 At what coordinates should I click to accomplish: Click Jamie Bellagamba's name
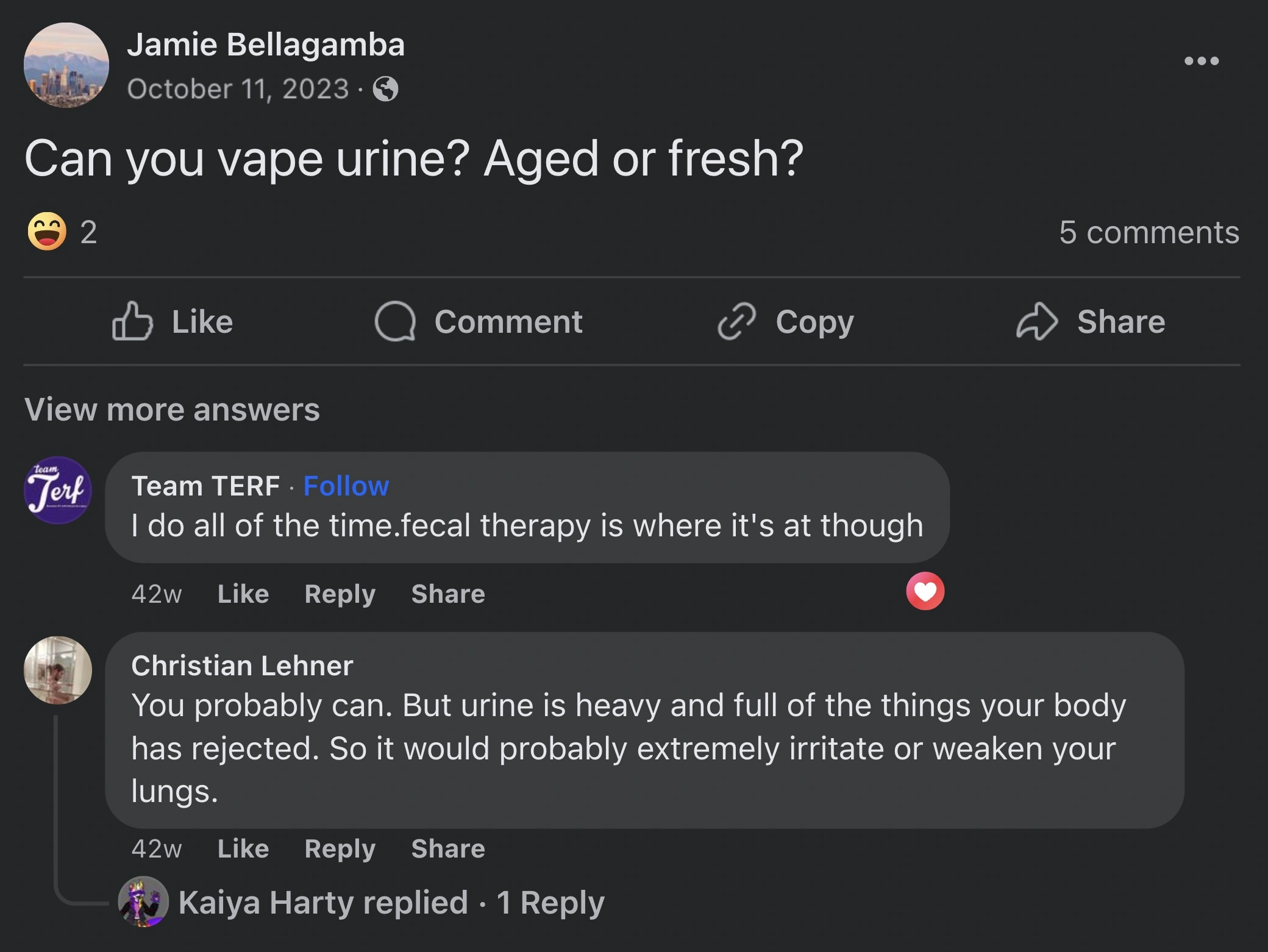pyautogui.click(x=266, y=44)
